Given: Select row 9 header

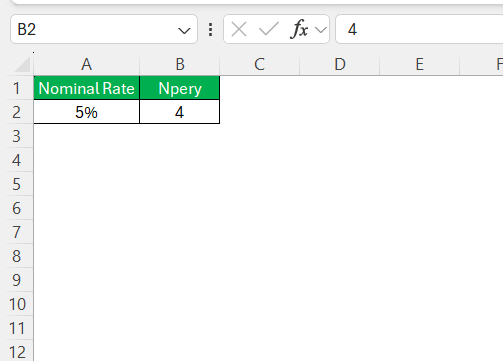Looking at the screenshot, I should 17,280.
